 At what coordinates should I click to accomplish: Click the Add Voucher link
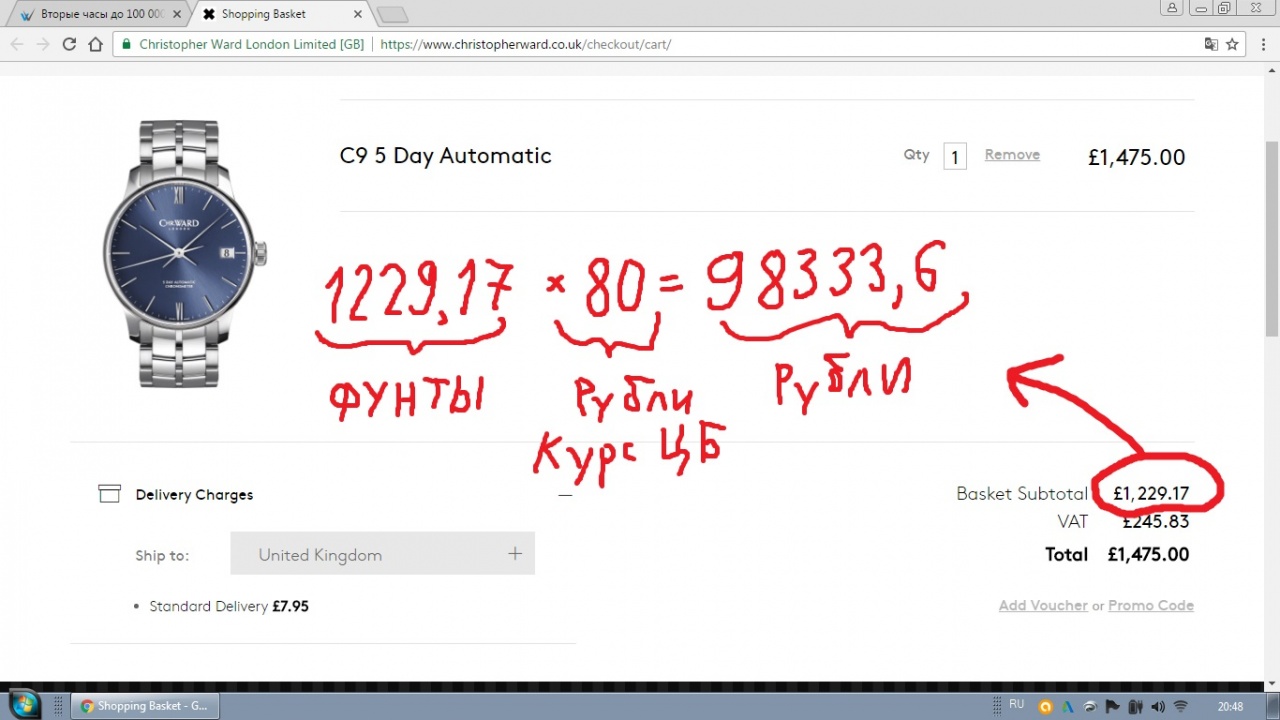(x=1042, y=606)
